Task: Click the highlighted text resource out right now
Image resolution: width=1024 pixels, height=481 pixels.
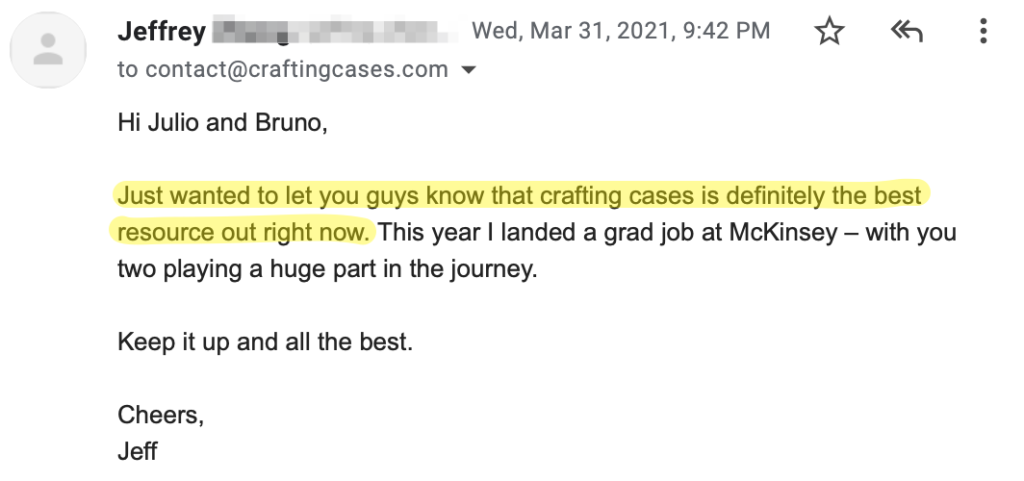Action: point(244,232)
